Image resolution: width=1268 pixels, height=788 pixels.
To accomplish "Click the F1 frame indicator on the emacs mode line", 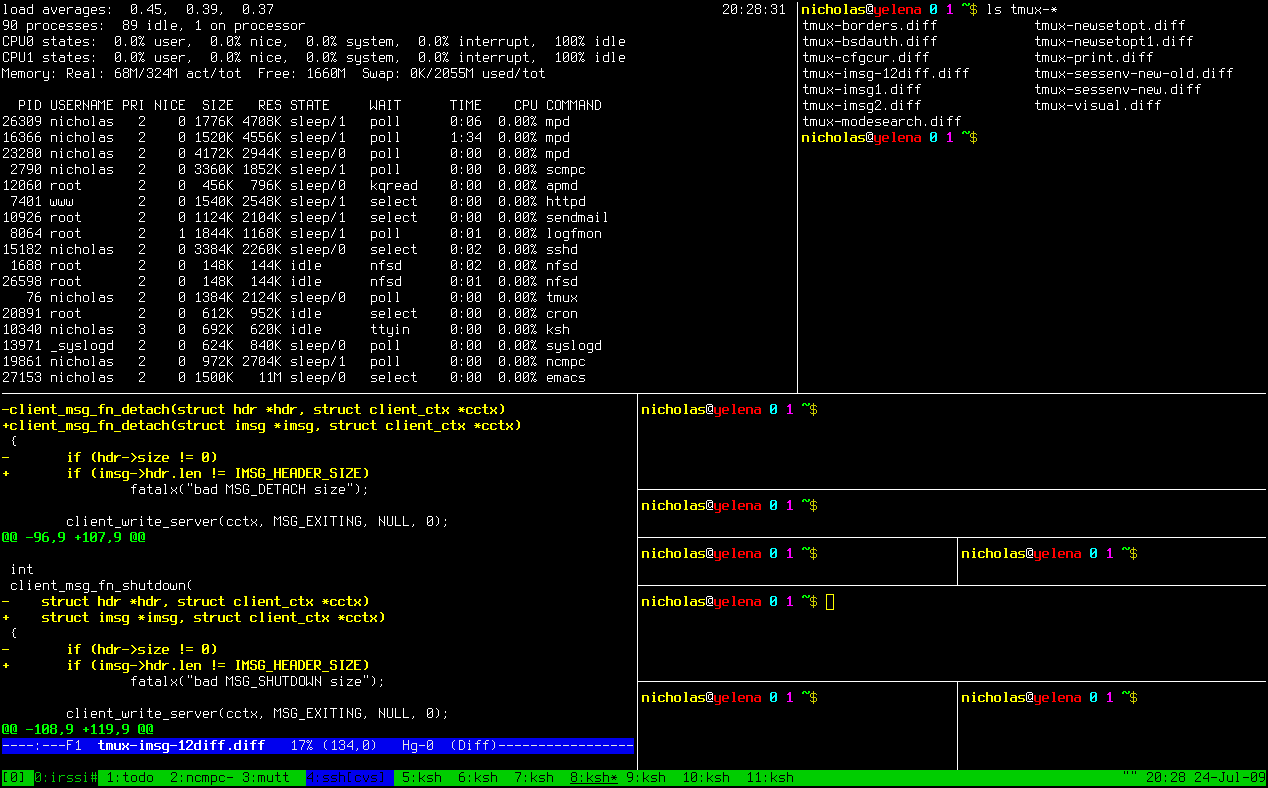I will point(74,745).
